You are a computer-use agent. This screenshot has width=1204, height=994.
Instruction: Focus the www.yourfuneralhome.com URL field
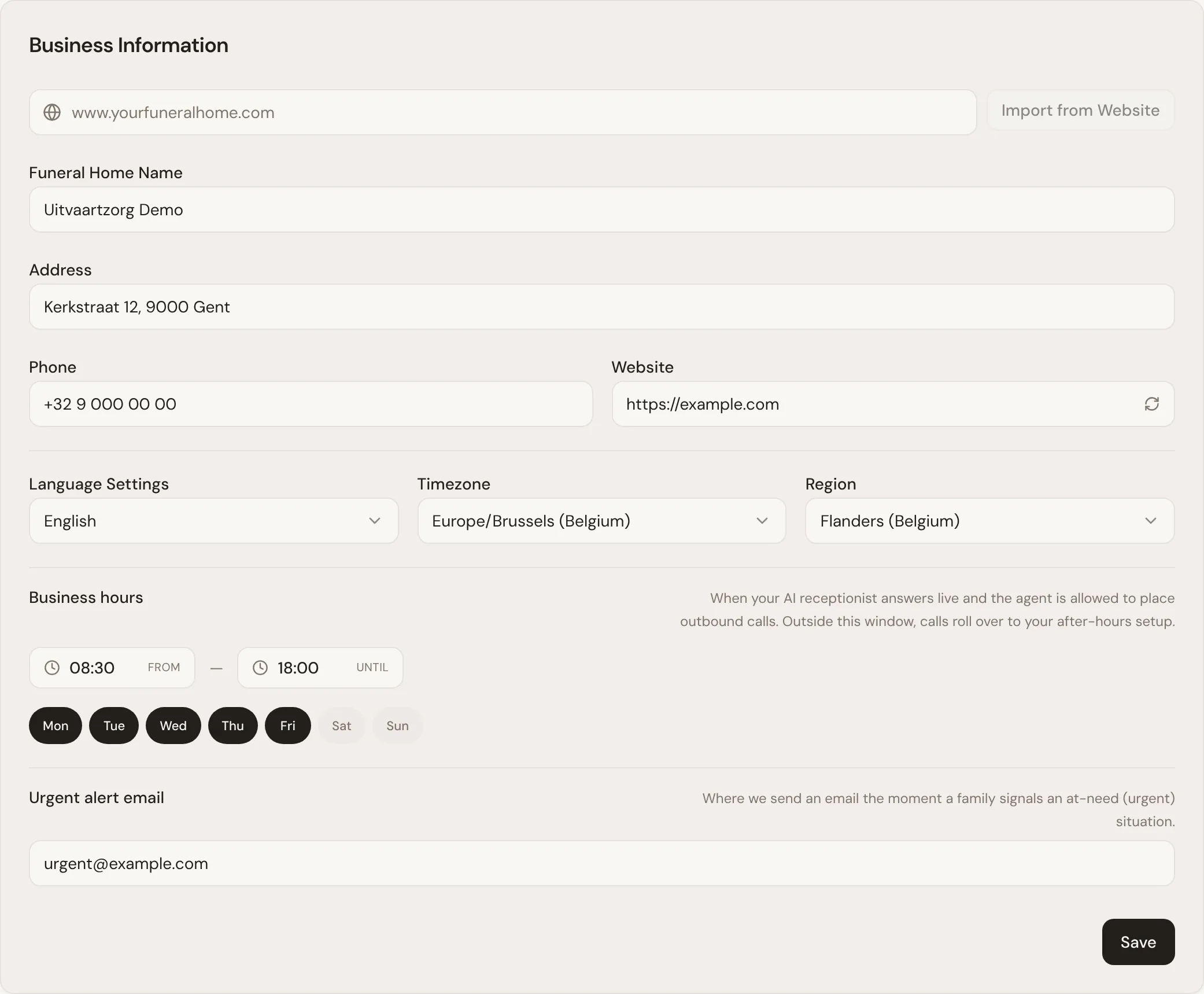tap(503, 112)
